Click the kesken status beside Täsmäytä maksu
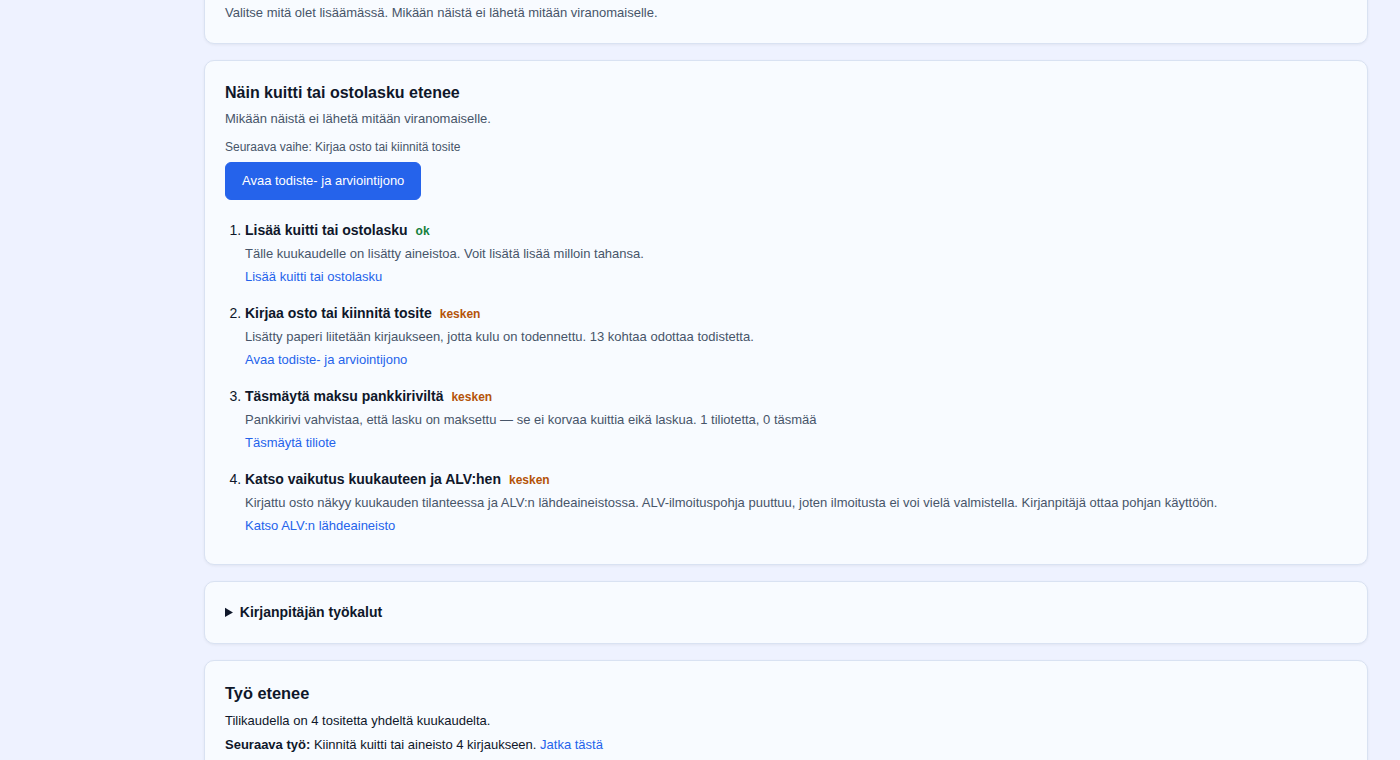Viewport: 1400px width, 760px height. pyautogui.click(x=471, y=397)
